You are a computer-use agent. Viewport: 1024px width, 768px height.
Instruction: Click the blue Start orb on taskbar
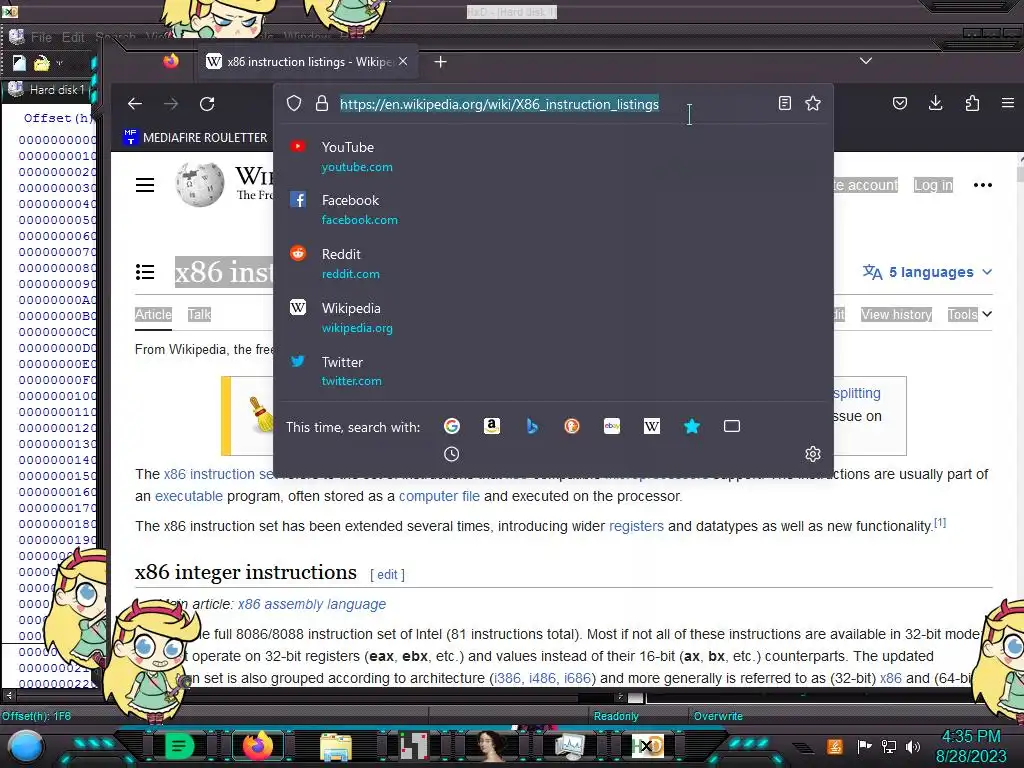tap(27, 746)
